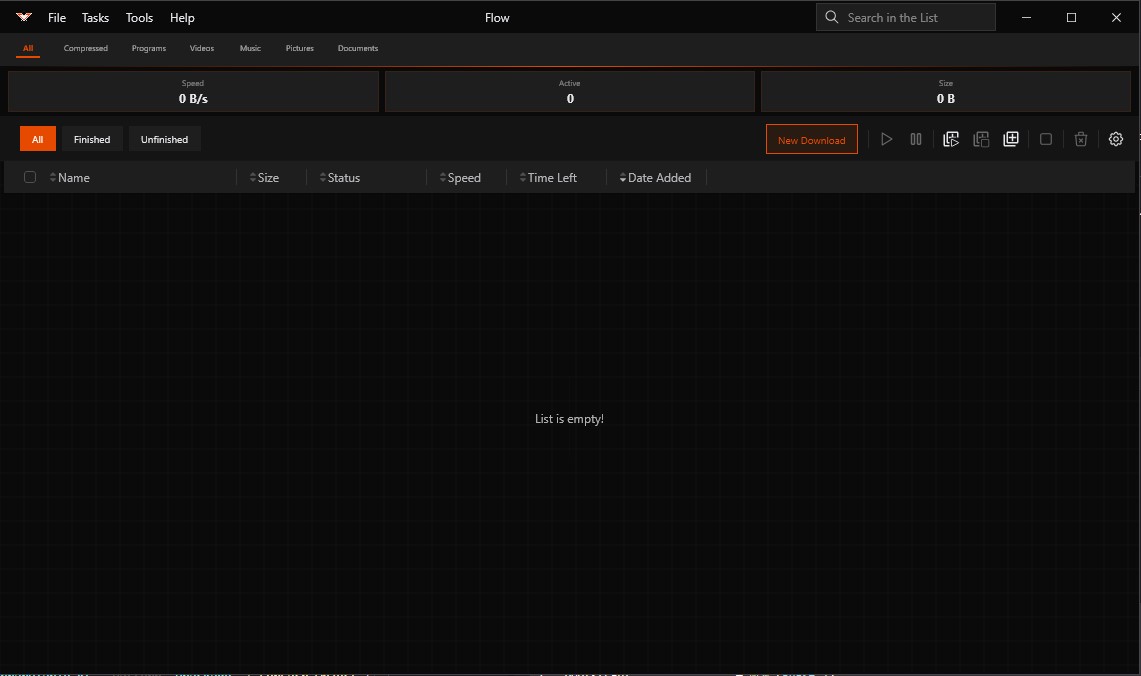Click the Active 0 stat panel

click(570, 91)
